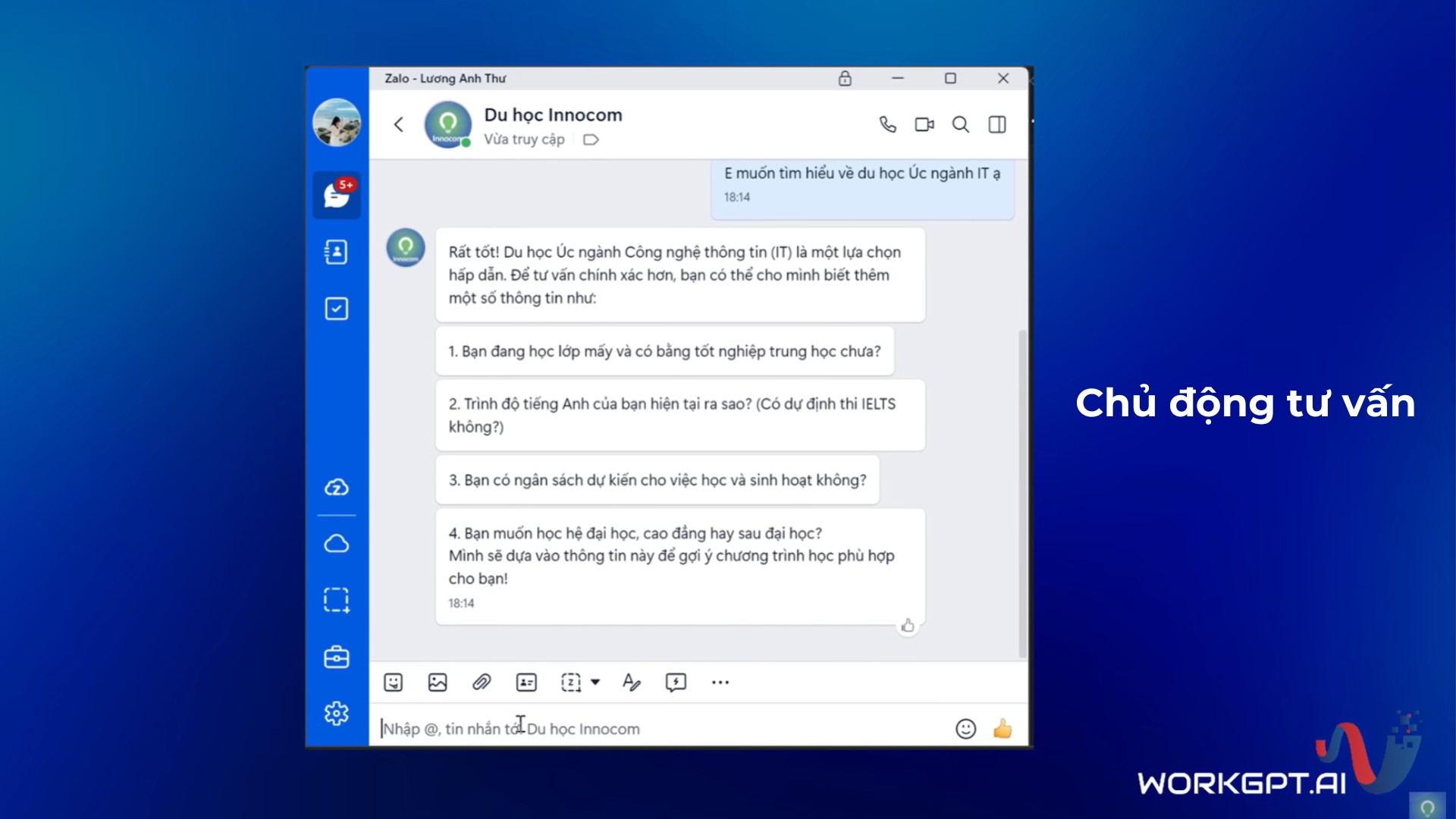Show more options in chat toolbar

point(720,682)
